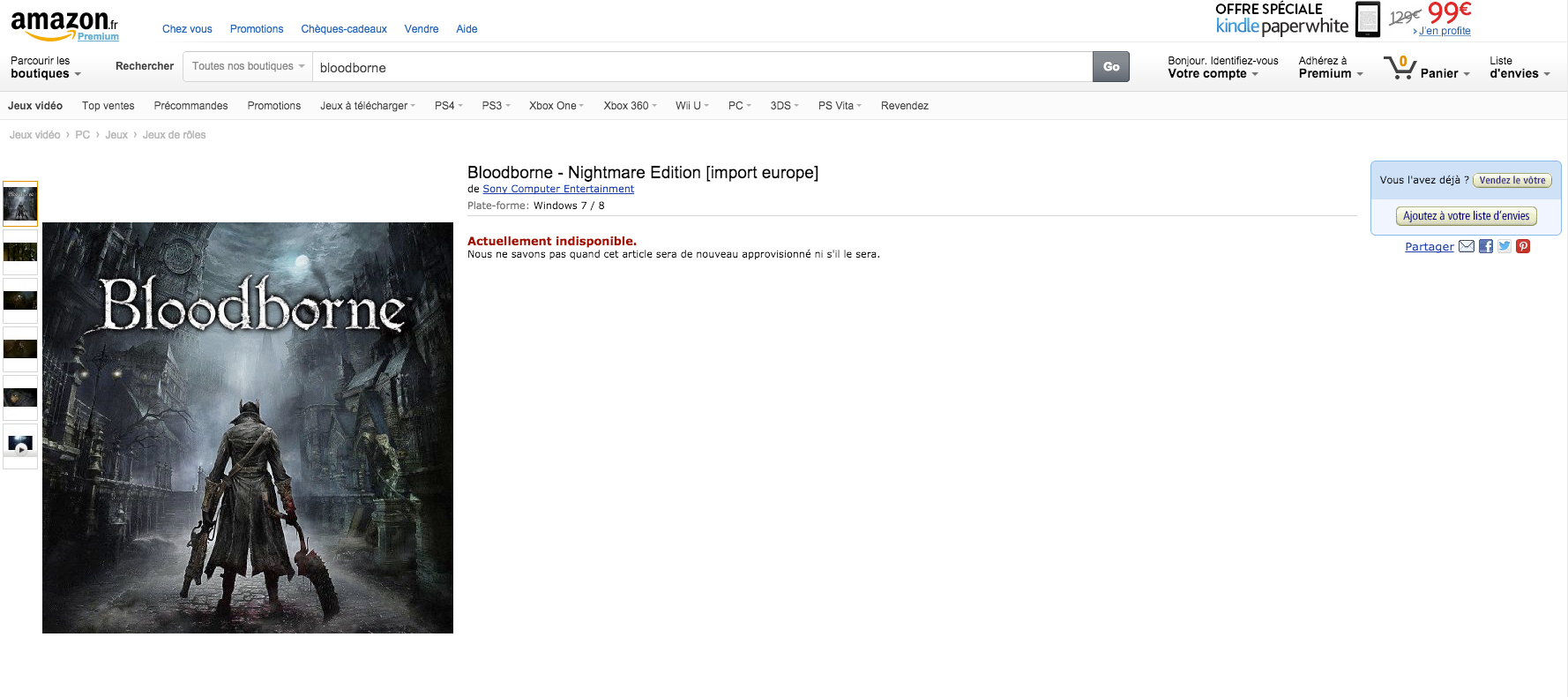Share on Pinterest icon
Viewport: 1568px width, 697px height.
(x=1523, y=246)
